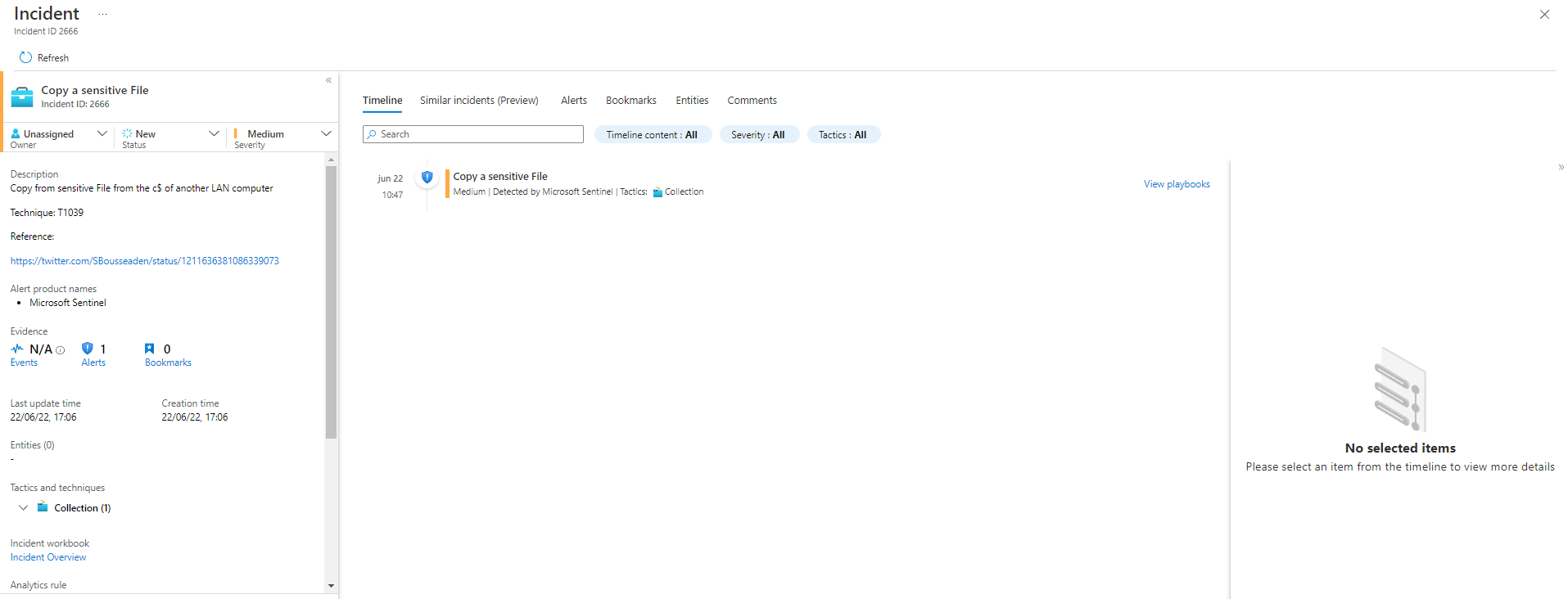The width and height of the screenshot is (1568, 599).
Task: Open the Comments tab
Action: pyautogui.click(x=752, y=101)
